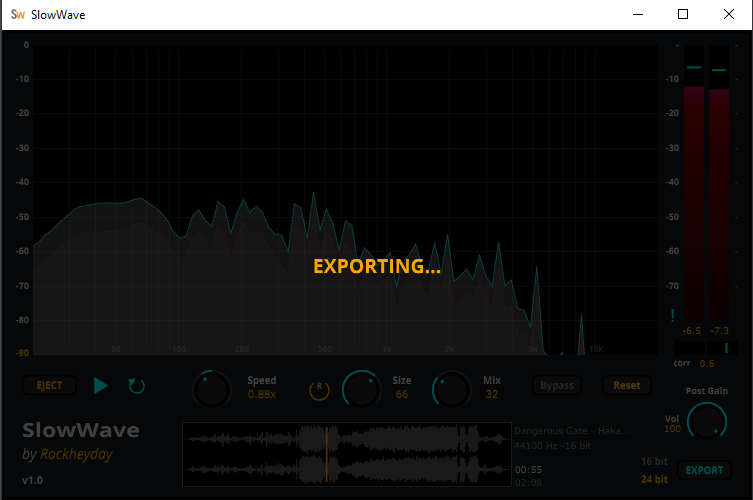This screenshot has width=753, height=500.
Task: Click the clipping warning exclamation icon
Action: (672, 316)
